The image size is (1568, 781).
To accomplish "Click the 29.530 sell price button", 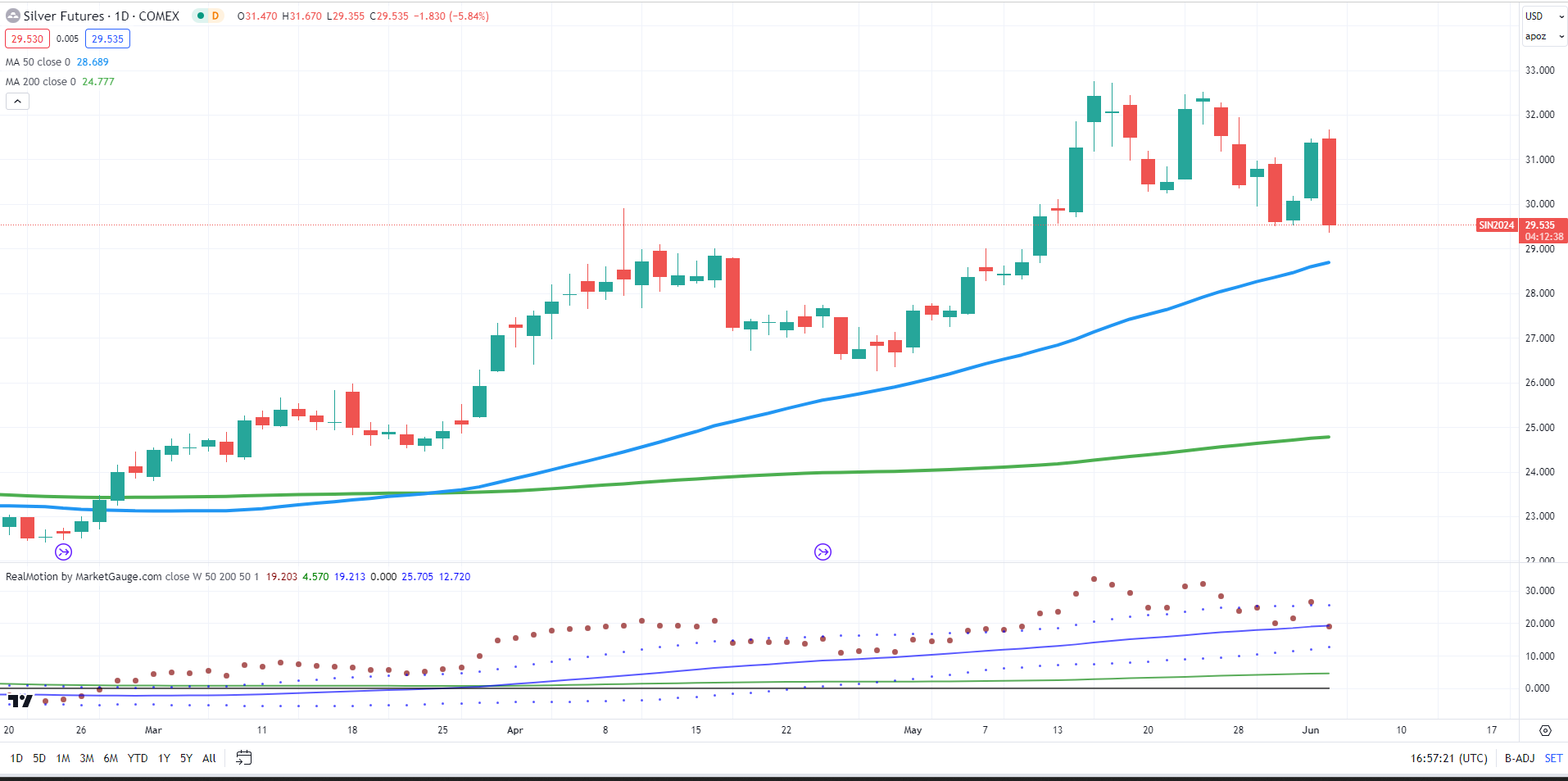I will tap(27, 39).
